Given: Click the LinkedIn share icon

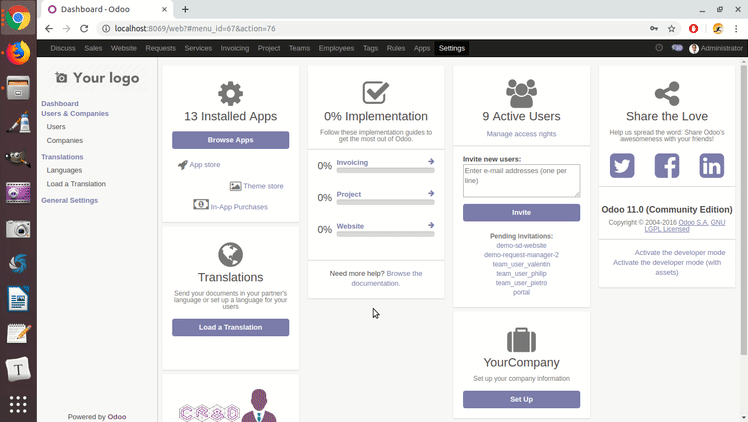Looking at the screenshot, I should point(712,165).
